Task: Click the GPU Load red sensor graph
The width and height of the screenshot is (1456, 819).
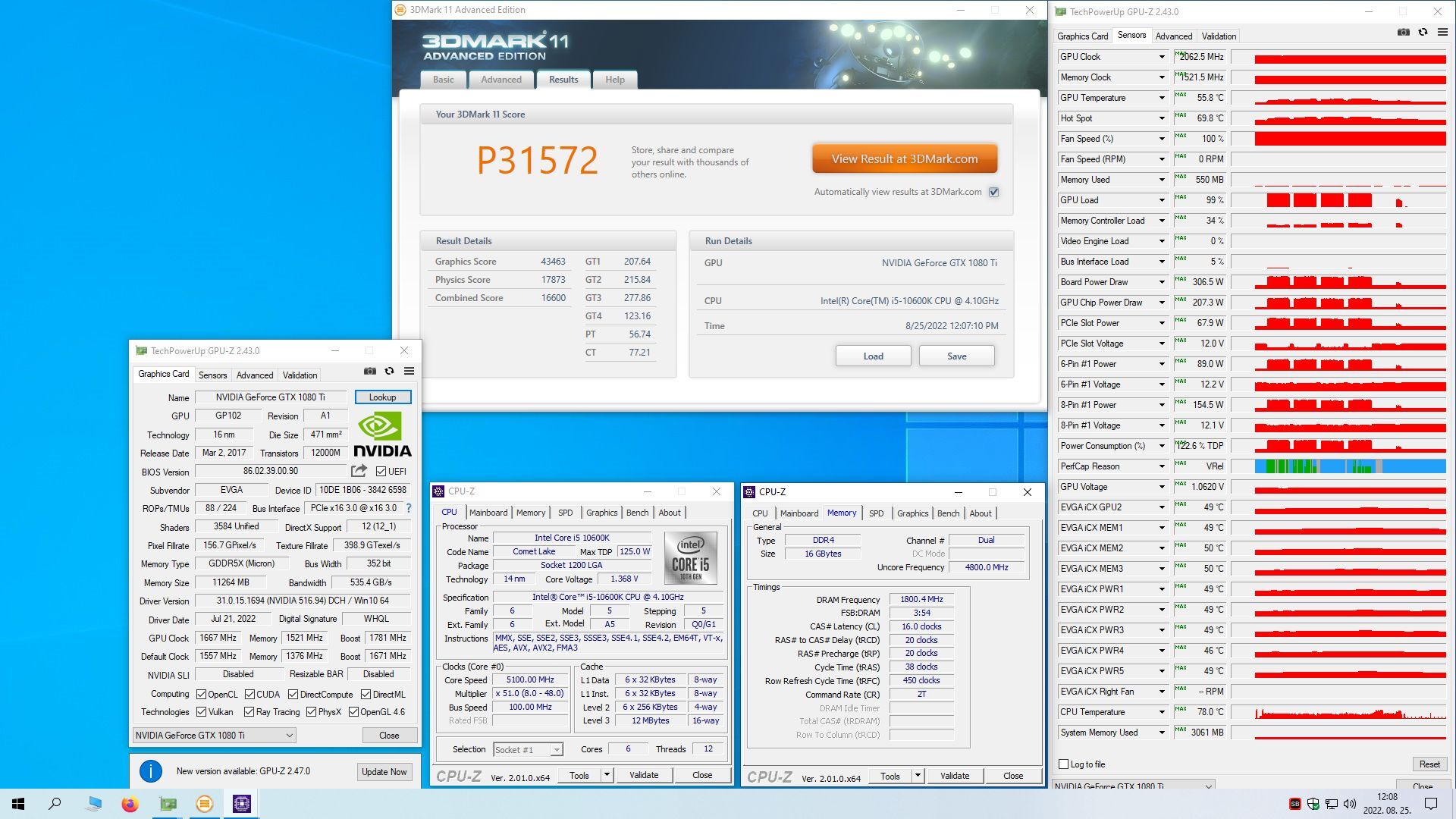Action: (x=1339, y=200)
